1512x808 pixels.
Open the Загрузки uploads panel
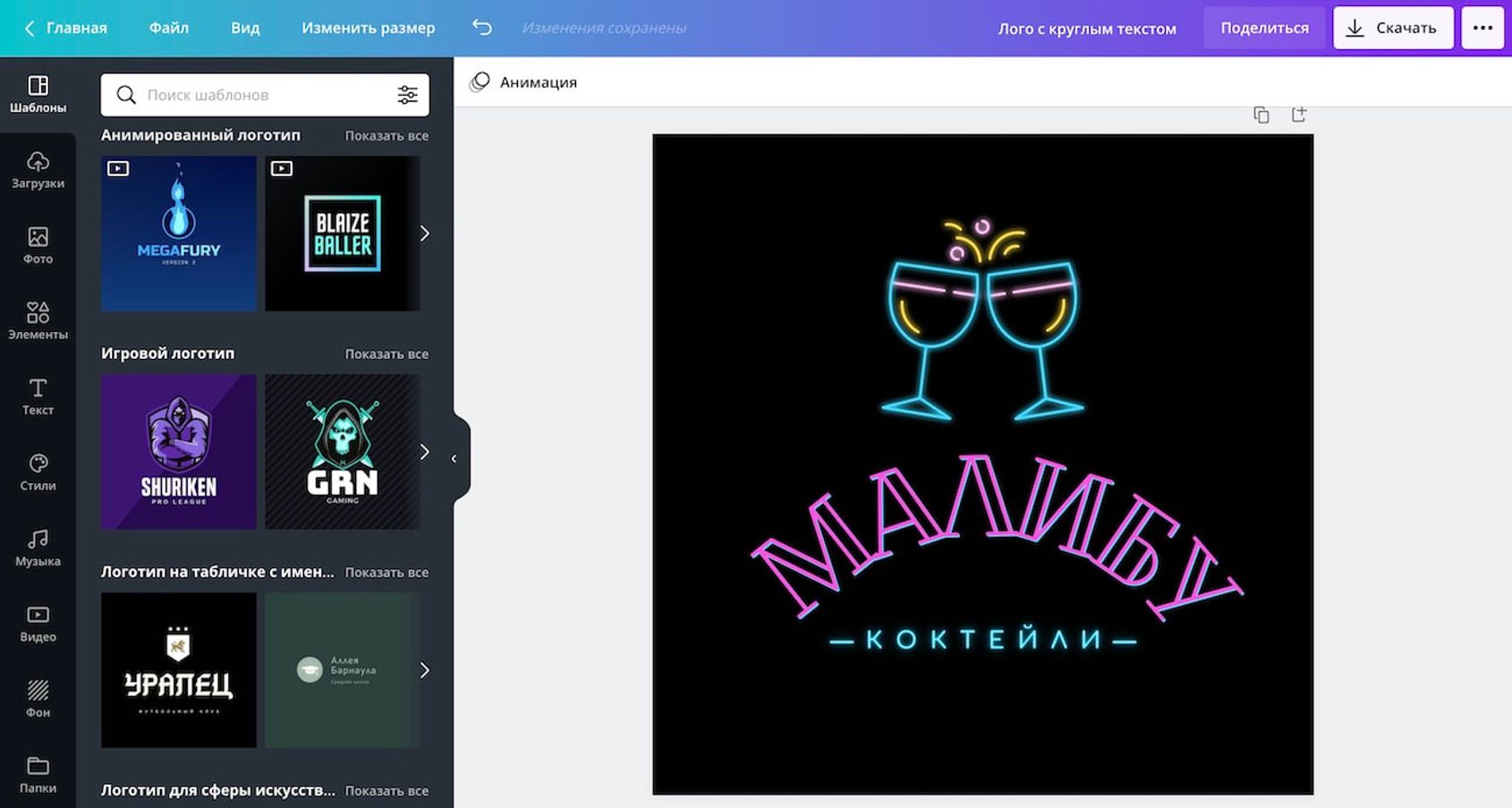point(38,170)
